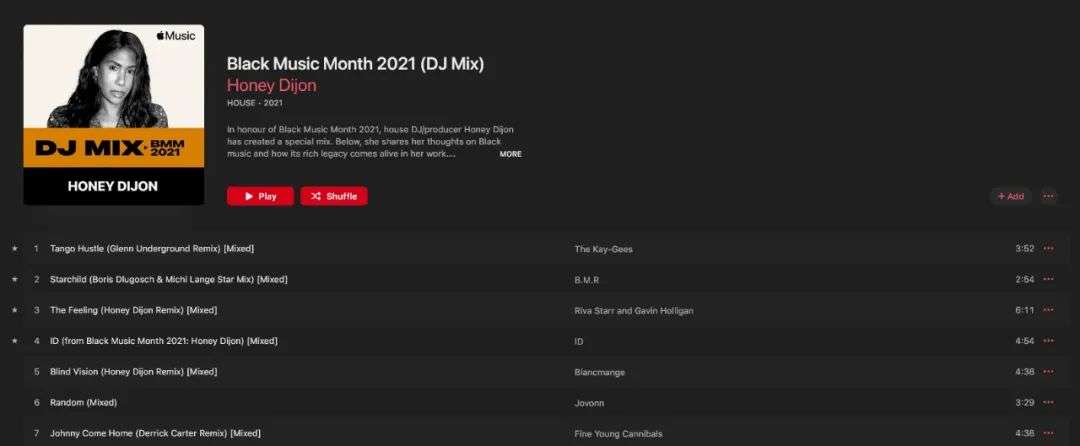Click the star beside Starchild
1080x446 pixels.
(x=14, y=279)
